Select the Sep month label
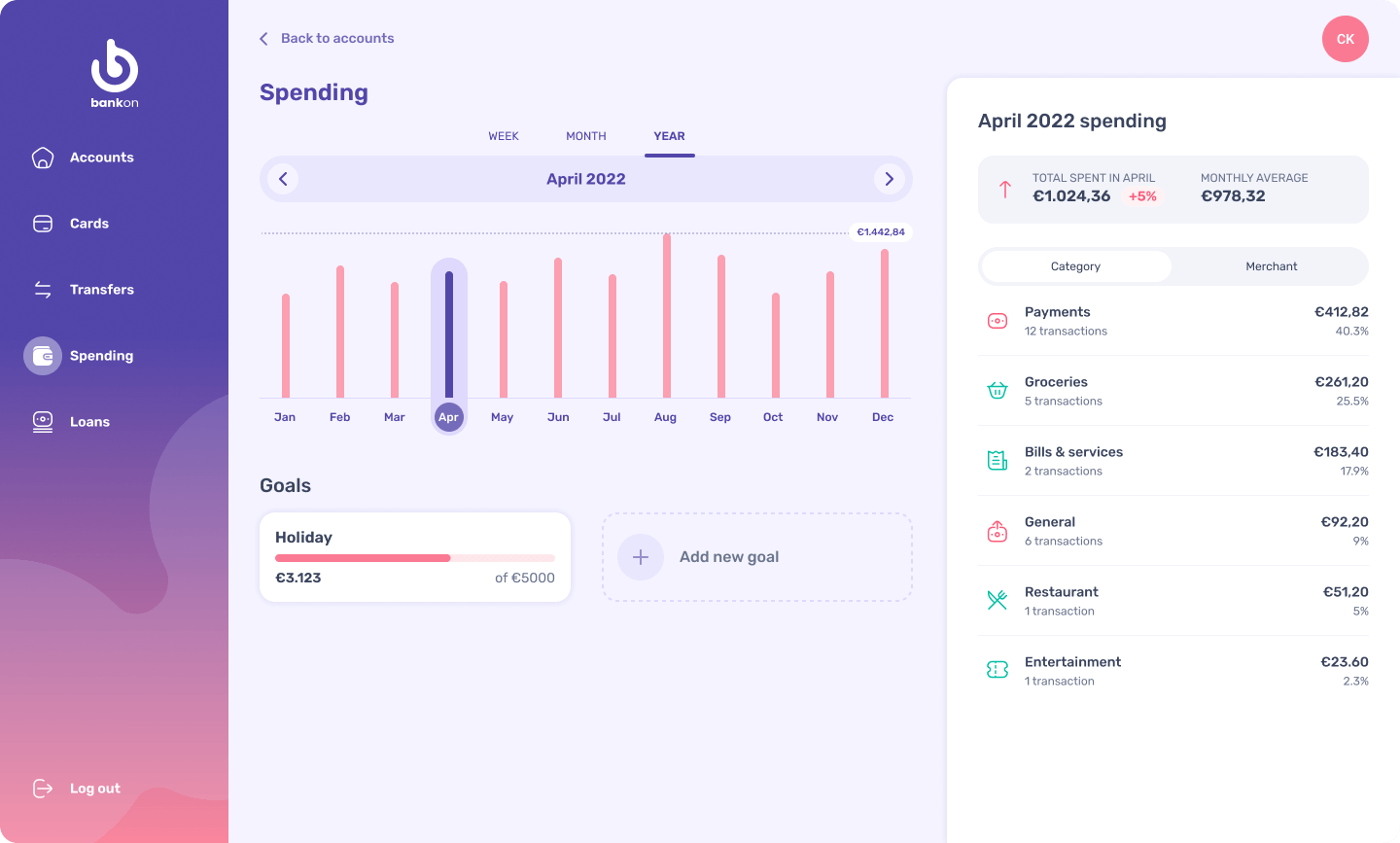Screen dimensions: 1400x843 720,417
